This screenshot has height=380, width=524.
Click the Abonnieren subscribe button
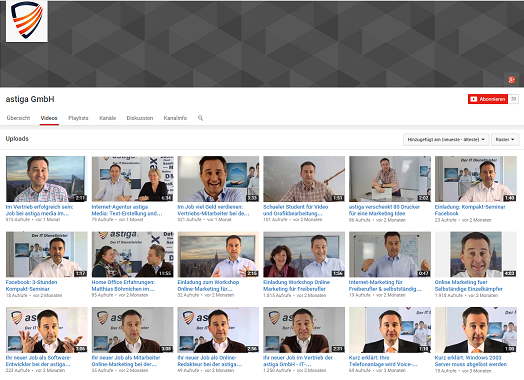pyautogui.click(x=488, y=99)
